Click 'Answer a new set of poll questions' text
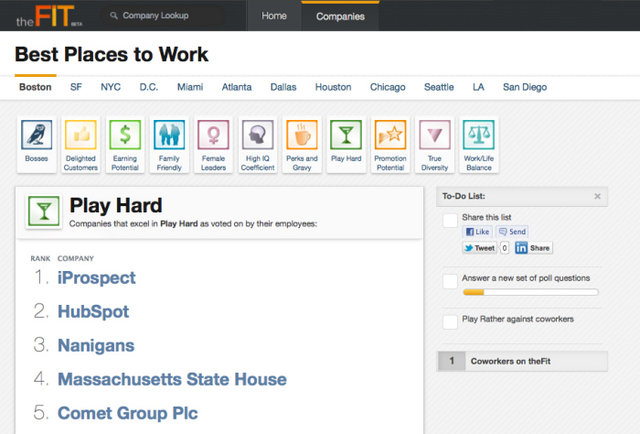 pos(526,278)
